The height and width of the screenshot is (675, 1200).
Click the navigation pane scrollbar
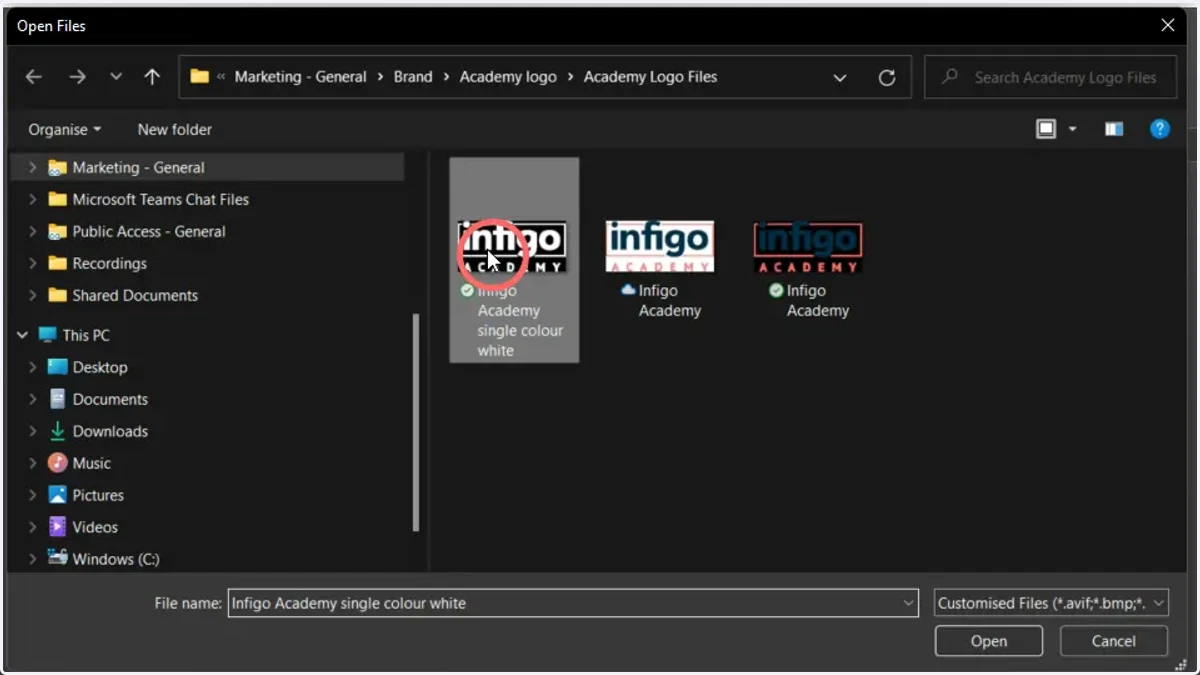(416, 423)
